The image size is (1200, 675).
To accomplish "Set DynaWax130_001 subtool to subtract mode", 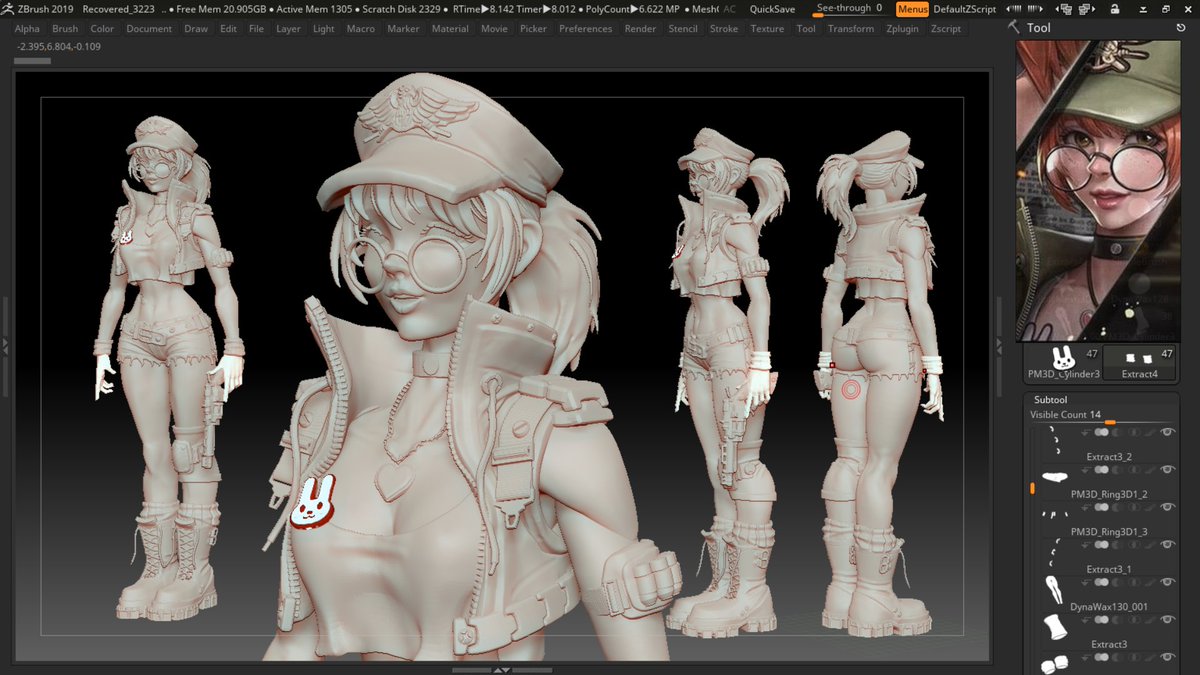I will (1117, 582).
